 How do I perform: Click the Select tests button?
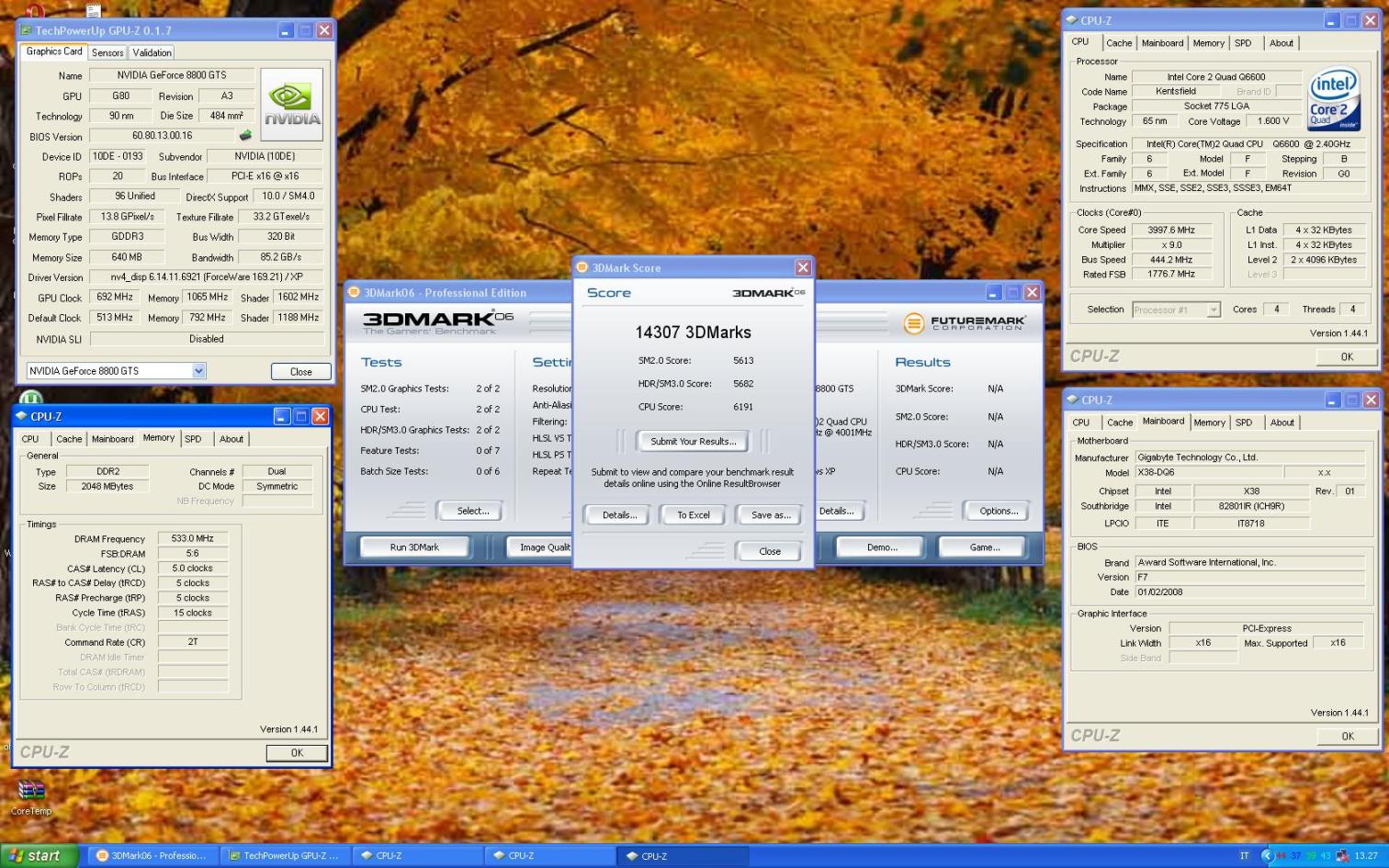[x=472, y=511]
